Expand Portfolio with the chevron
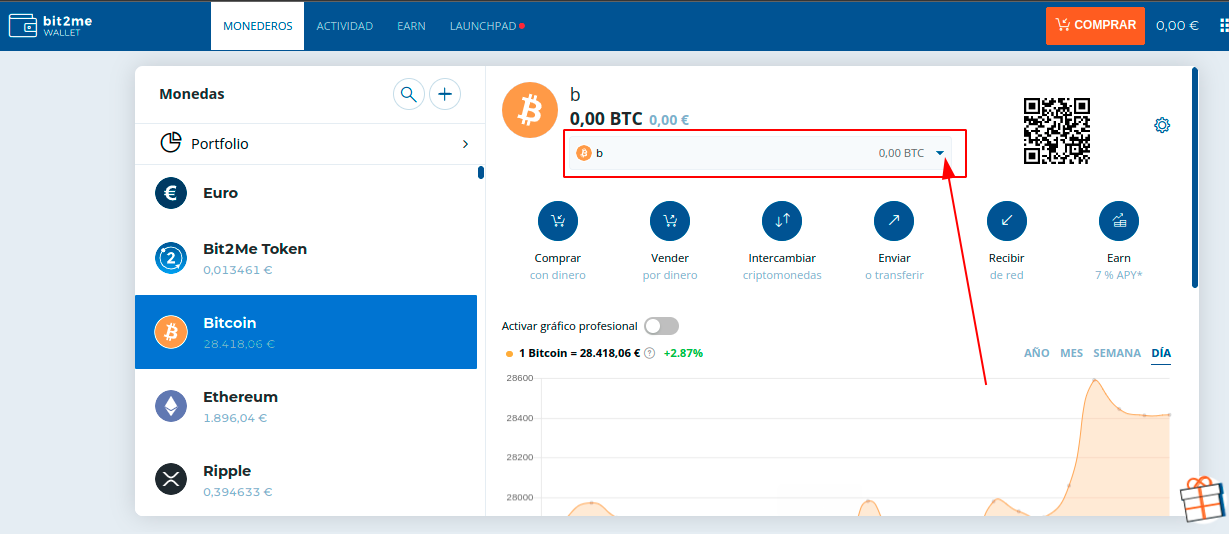Screen dimensions: 1229x534 466,144
